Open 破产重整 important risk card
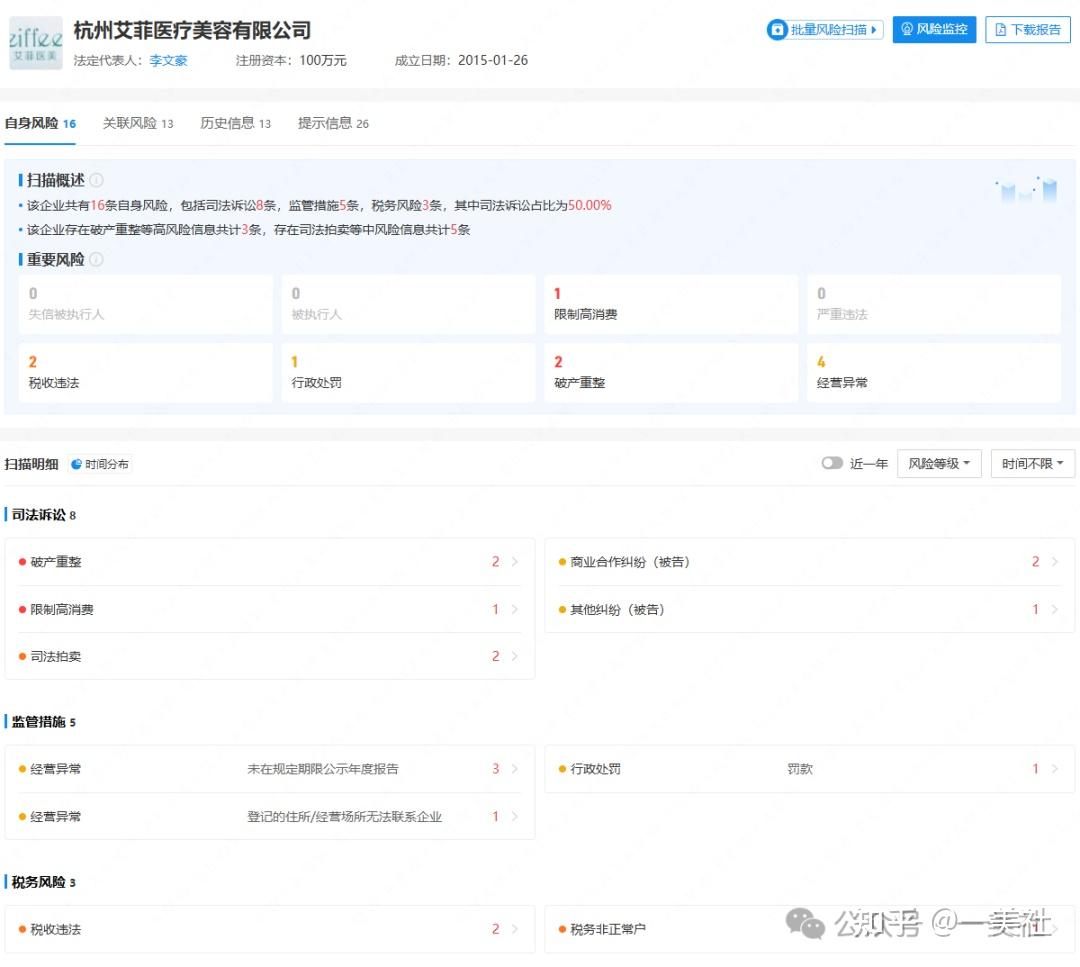This screenshot has height=967, width=1080. pos(671,372)
